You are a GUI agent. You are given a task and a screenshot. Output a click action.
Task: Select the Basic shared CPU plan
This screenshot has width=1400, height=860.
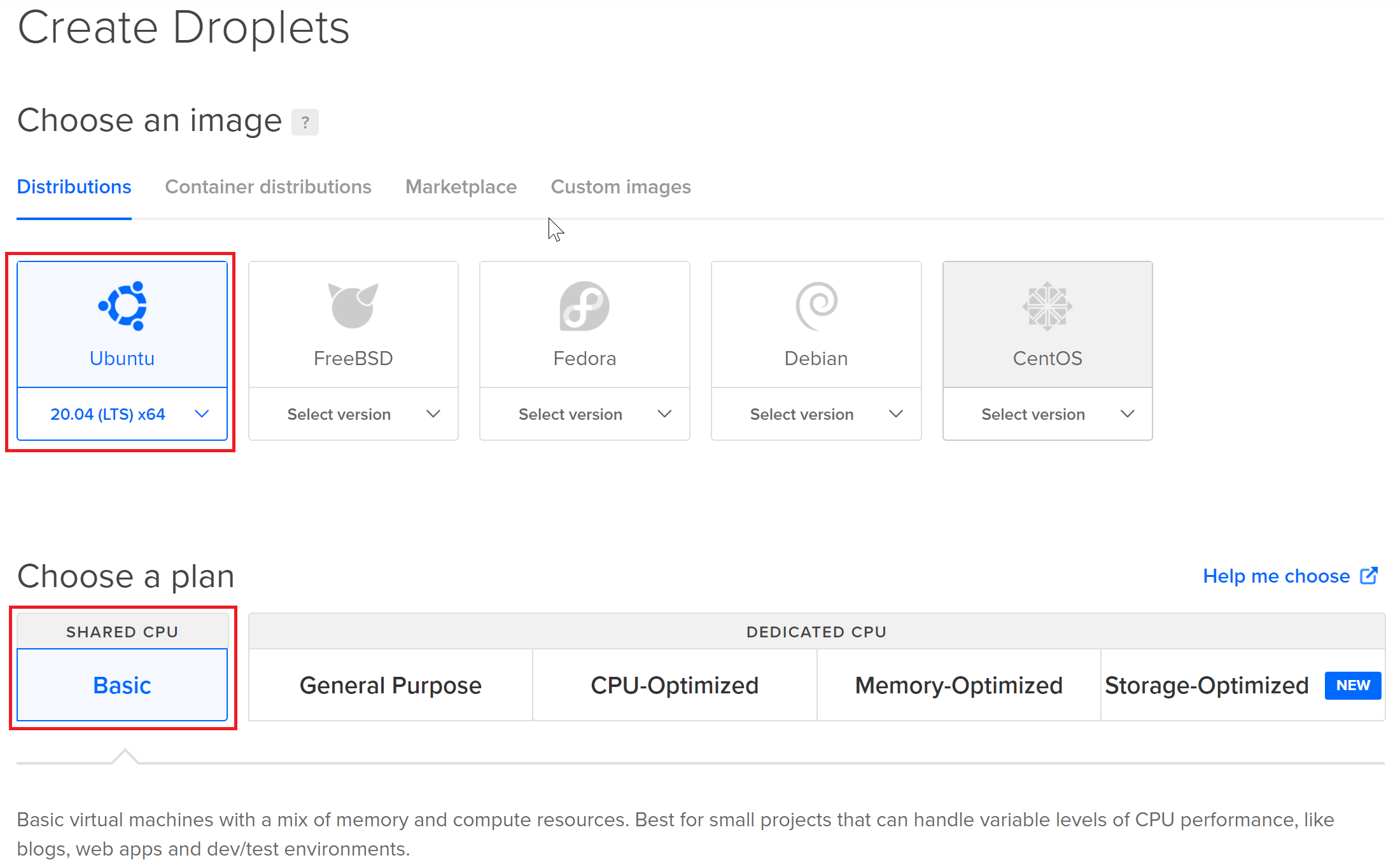122,685
